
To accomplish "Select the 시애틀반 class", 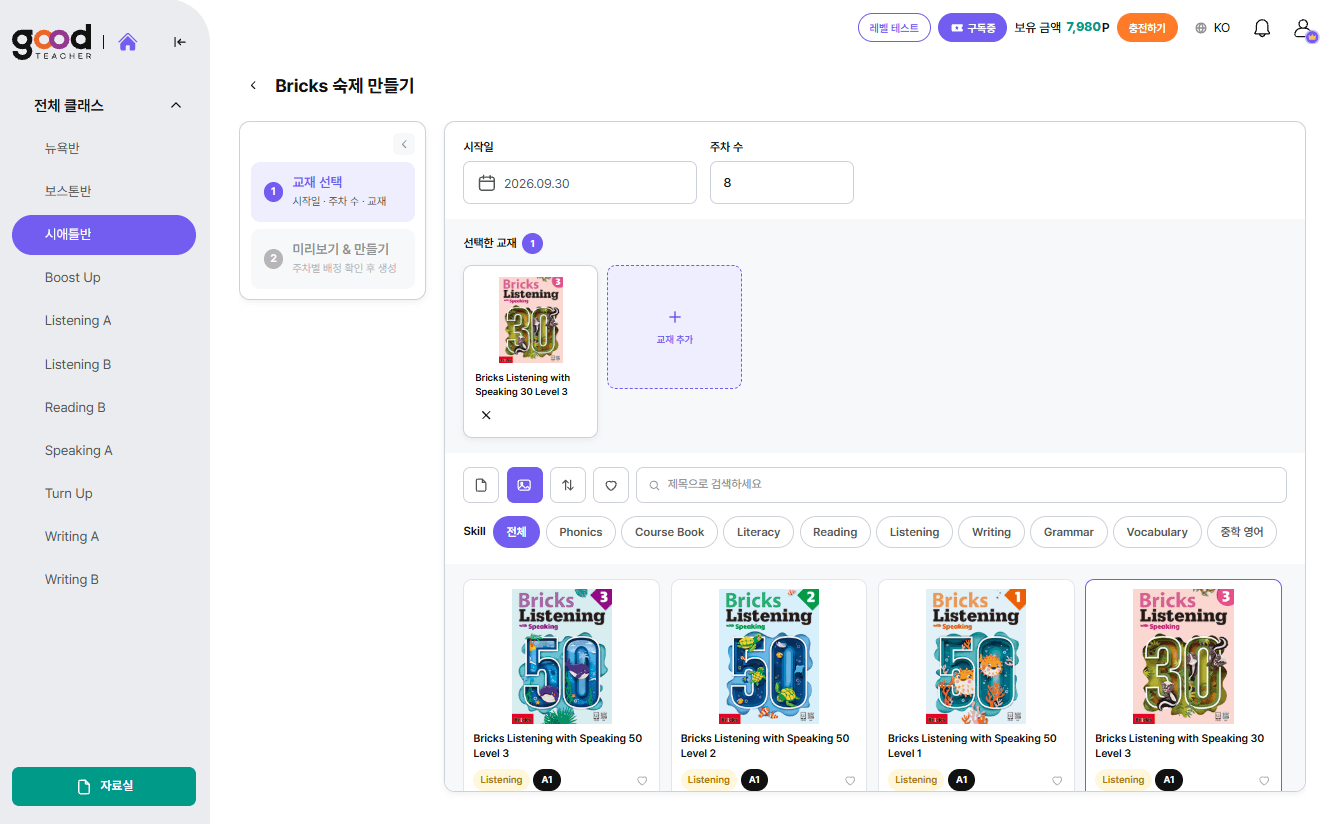I will tap(104, 234).
